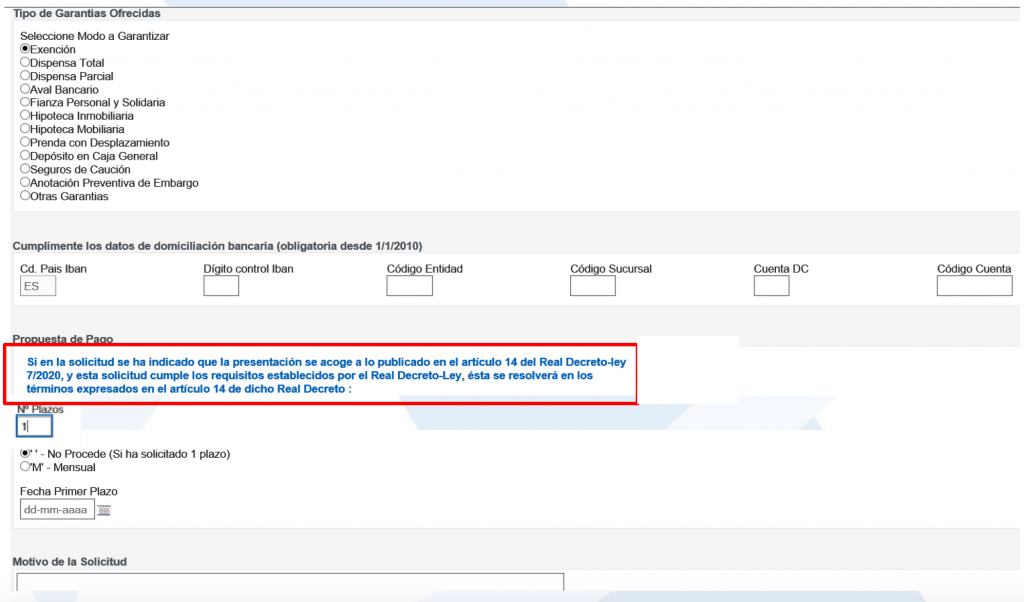This screenshot has height=602, width=1024.
Task: Select Anotación Preventiva de Embargo
Action: (25, 182)
